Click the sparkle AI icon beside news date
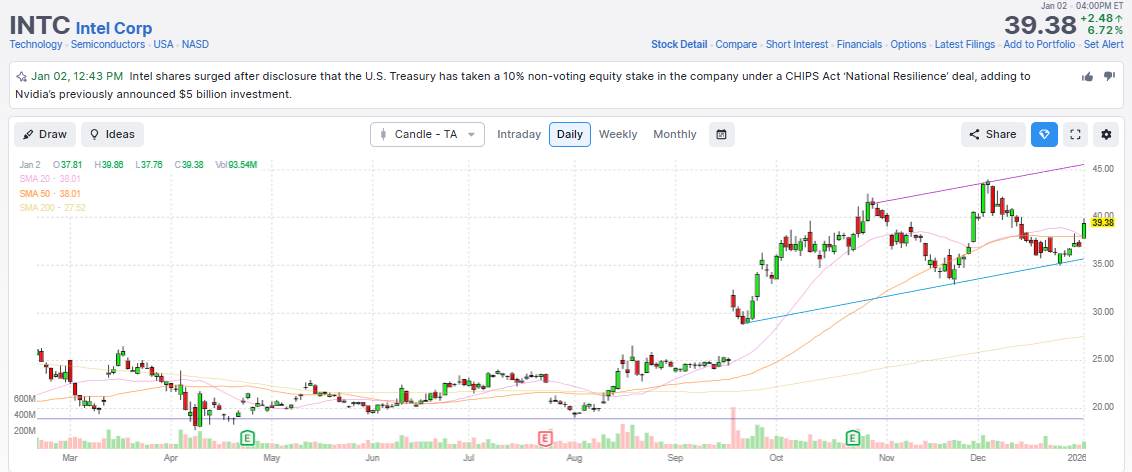The width and height of the screenshot is (1132, 472). pyautogui.click(x=22, y=77)
